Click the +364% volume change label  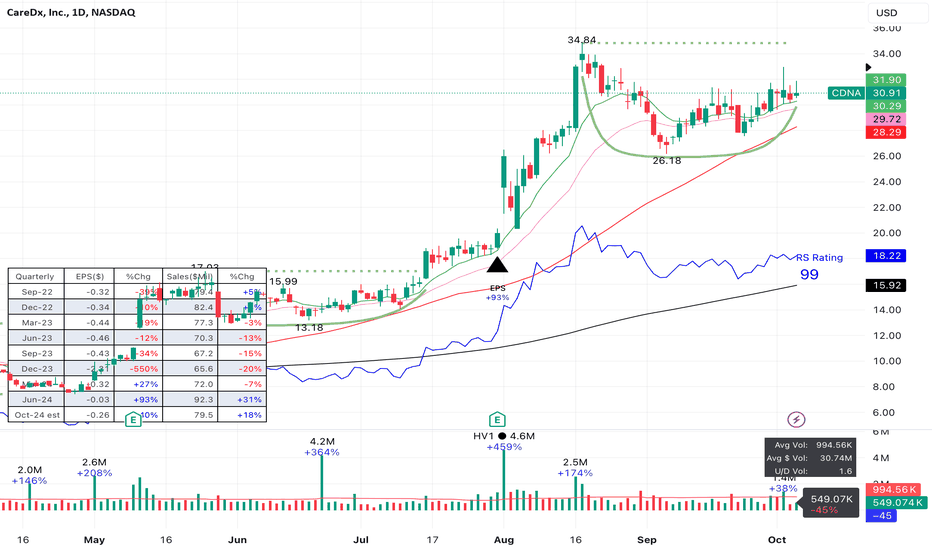tap(322, 452)
